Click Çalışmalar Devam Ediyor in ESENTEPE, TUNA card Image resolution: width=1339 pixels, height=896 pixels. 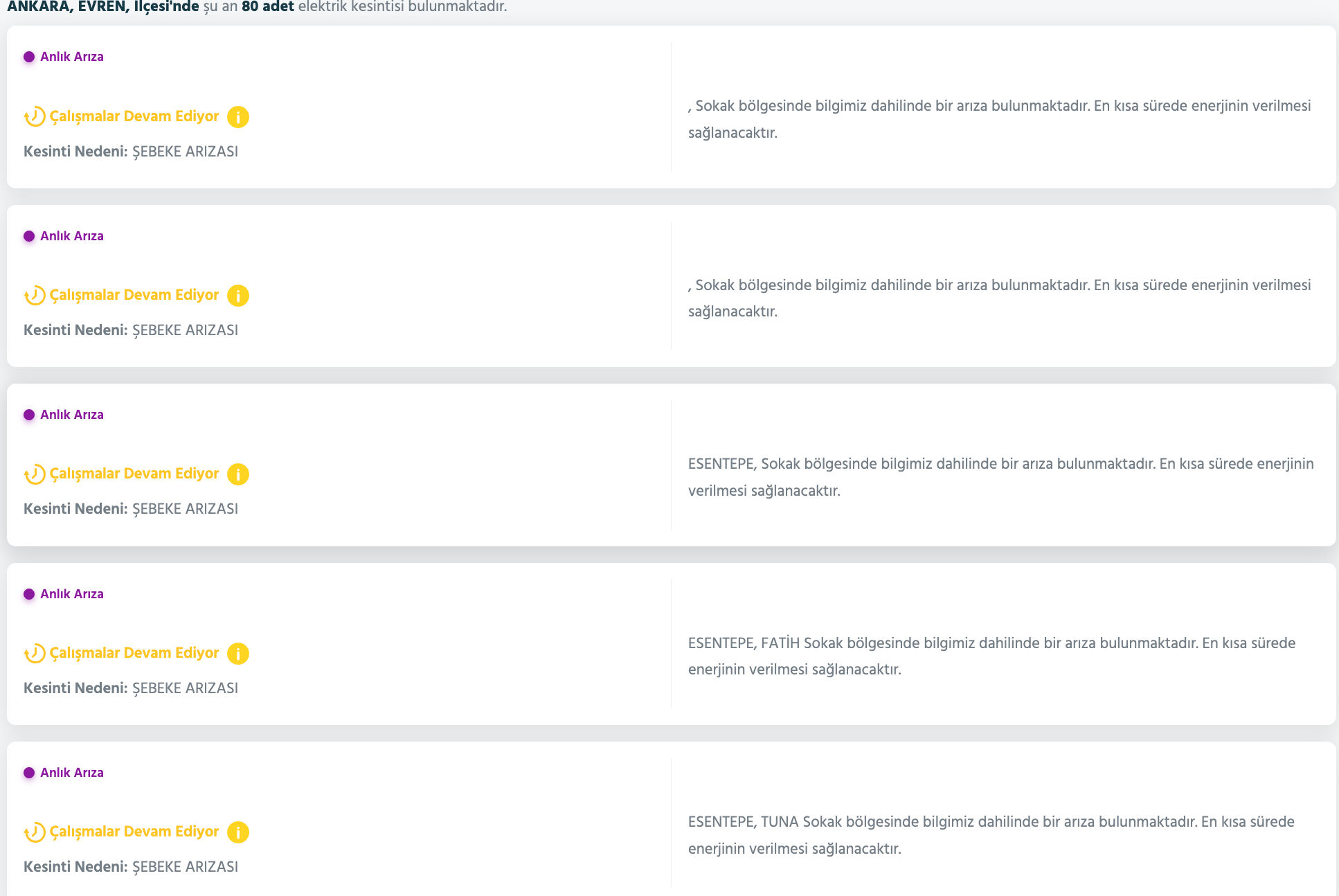[x=134, y=832]
